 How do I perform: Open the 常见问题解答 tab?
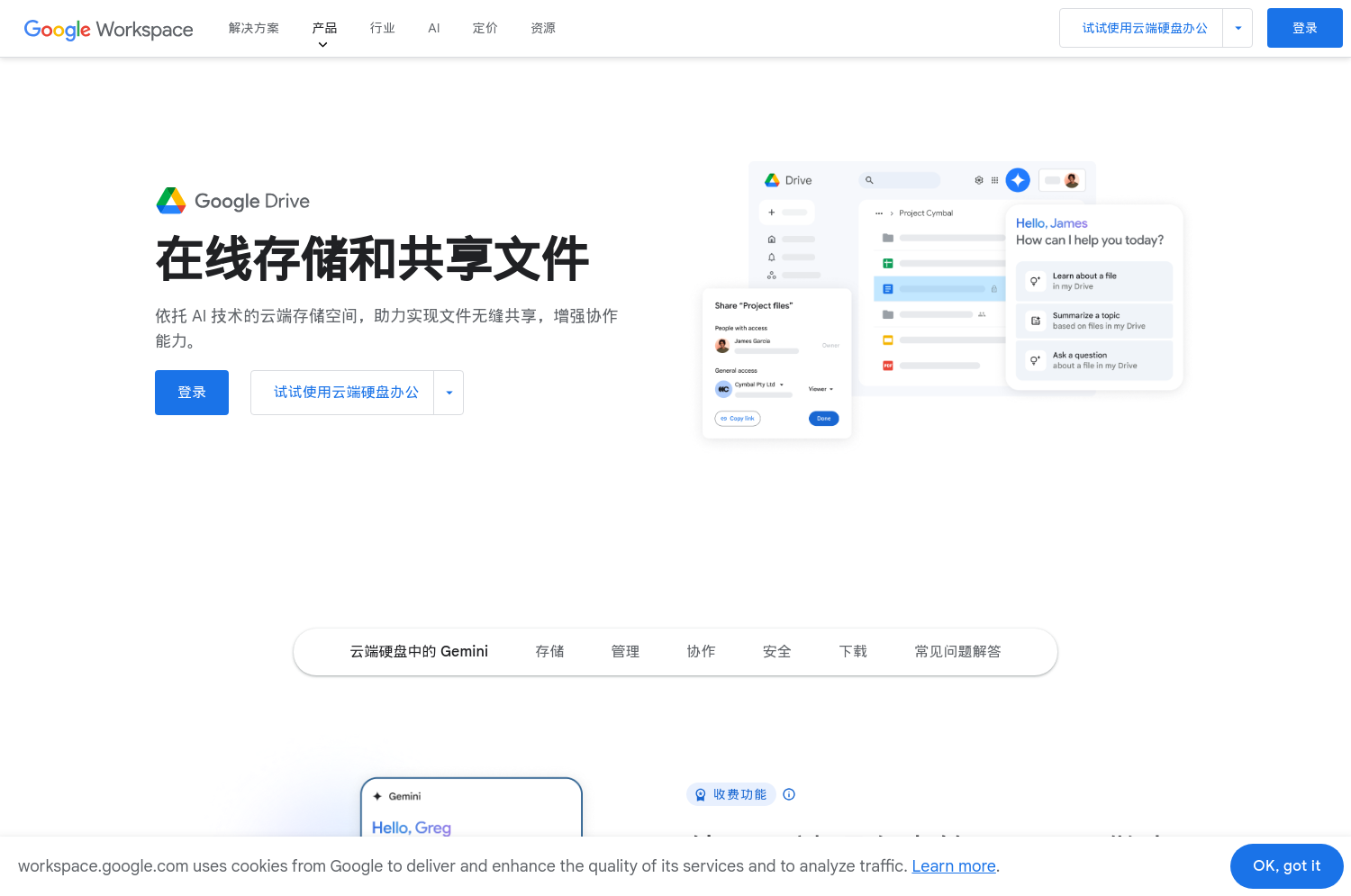coord(957,651)
